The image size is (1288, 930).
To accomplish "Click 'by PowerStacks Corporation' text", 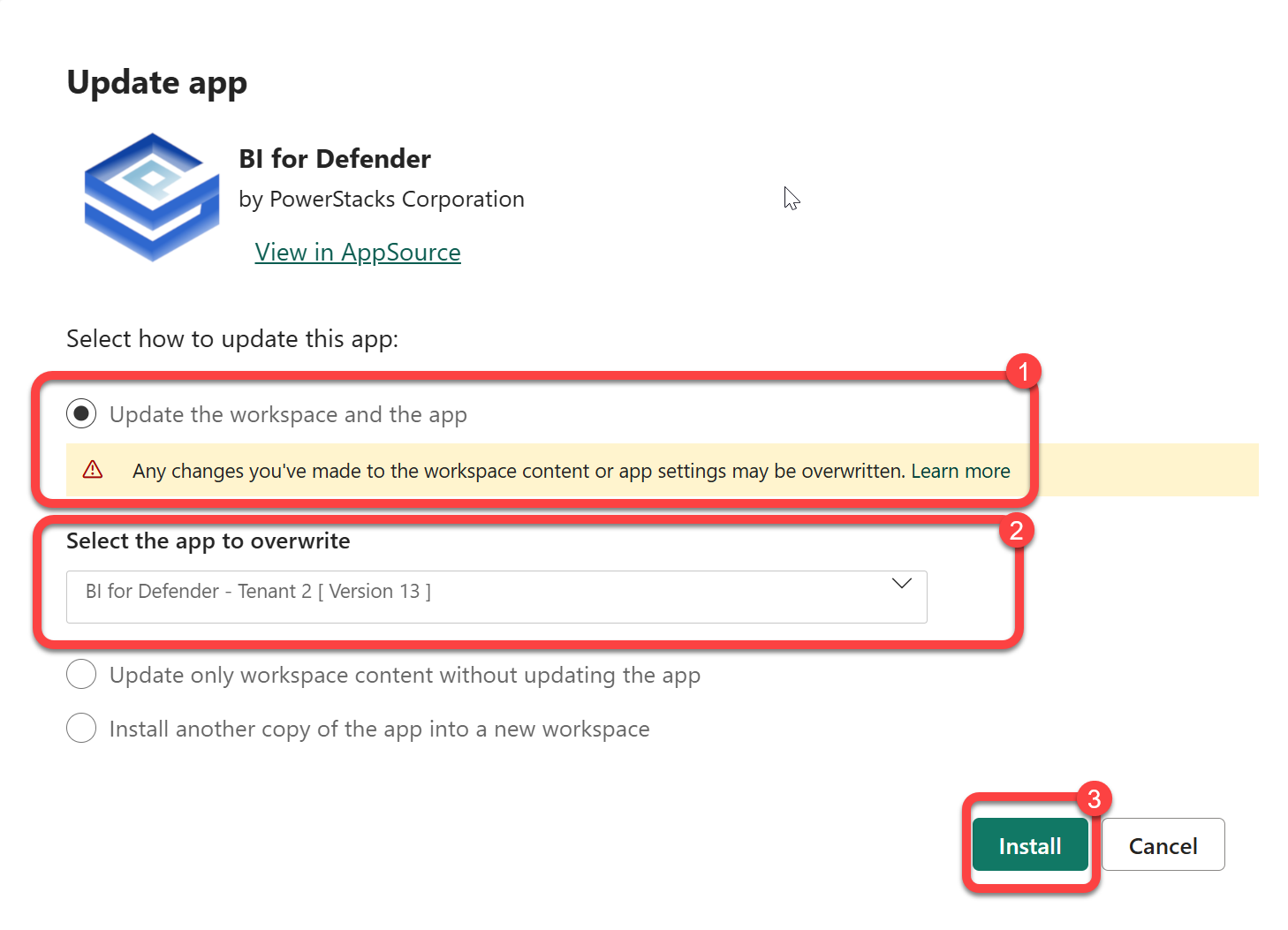I will [382, 200].
